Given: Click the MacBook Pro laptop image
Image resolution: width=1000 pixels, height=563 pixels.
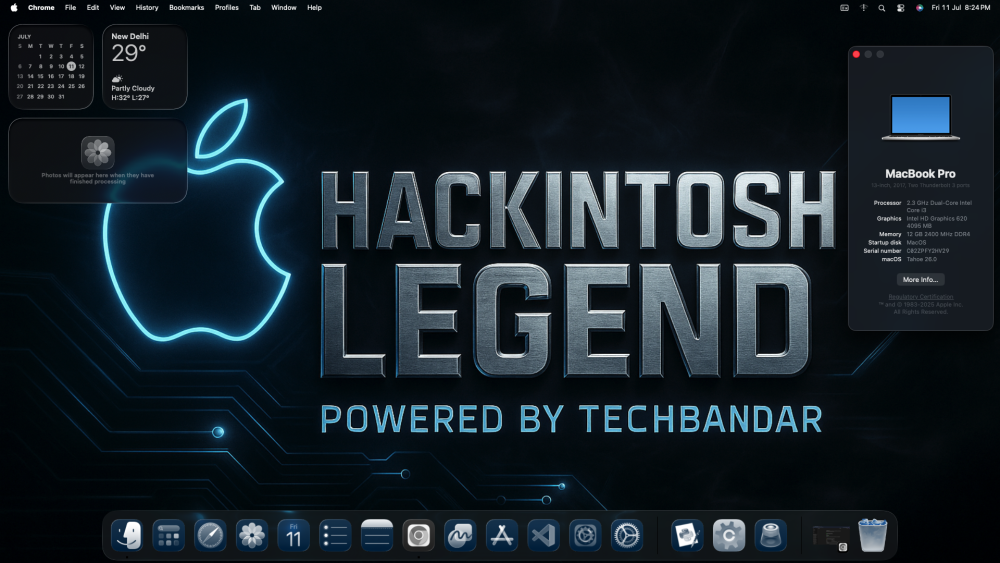Looking at the screenshot, I should [920, 117].
